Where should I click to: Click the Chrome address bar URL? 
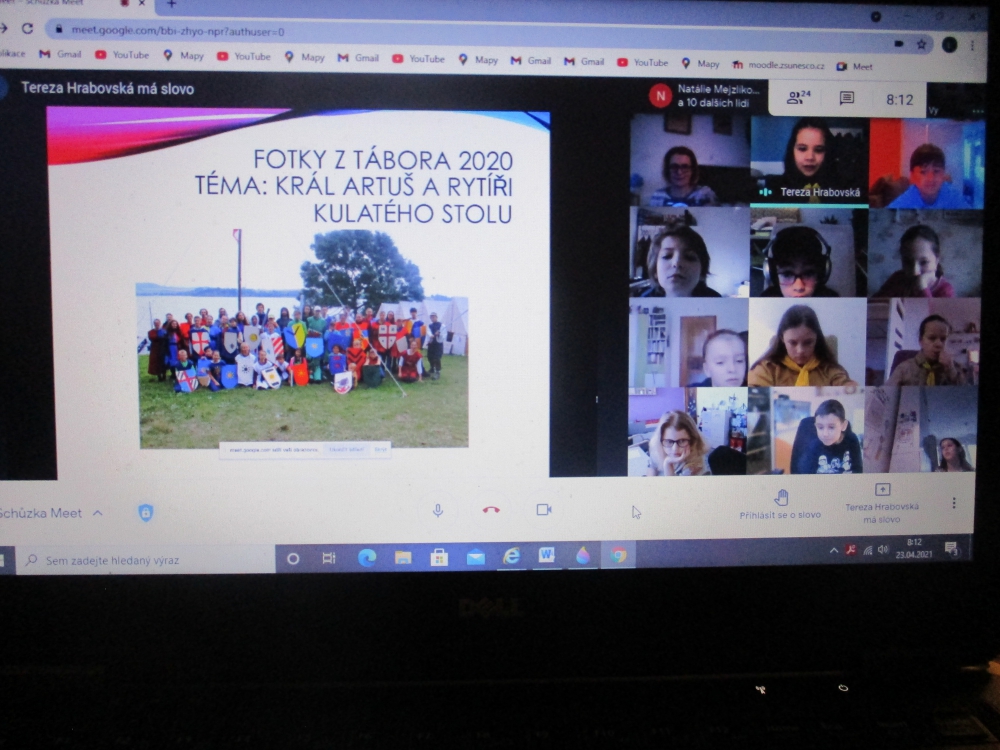coord(178,31)
